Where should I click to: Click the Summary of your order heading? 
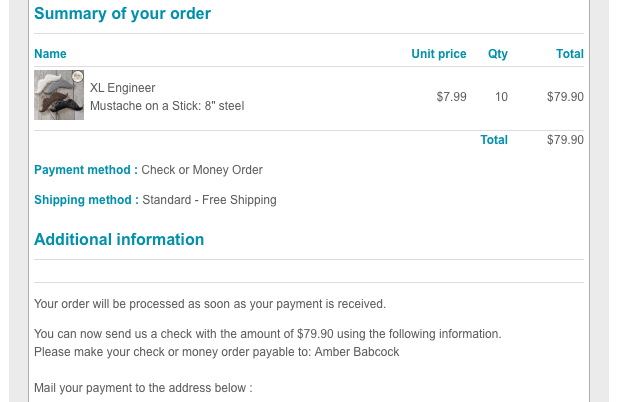(122, 14)
